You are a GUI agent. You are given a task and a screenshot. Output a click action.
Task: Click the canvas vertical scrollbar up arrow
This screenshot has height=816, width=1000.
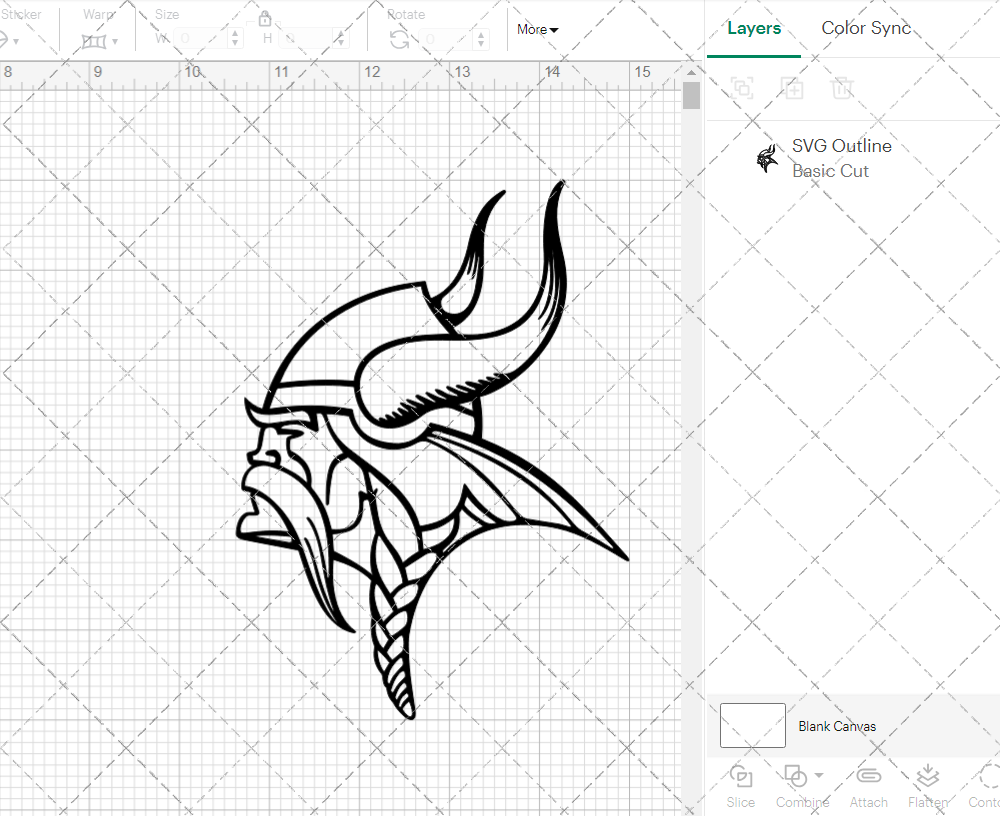[x=691, y=73]
